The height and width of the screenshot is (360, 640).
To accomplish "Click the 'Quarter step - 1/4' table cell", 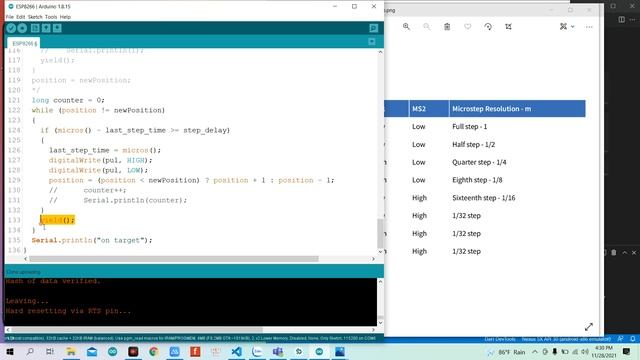I will click(x=479, y=162).
